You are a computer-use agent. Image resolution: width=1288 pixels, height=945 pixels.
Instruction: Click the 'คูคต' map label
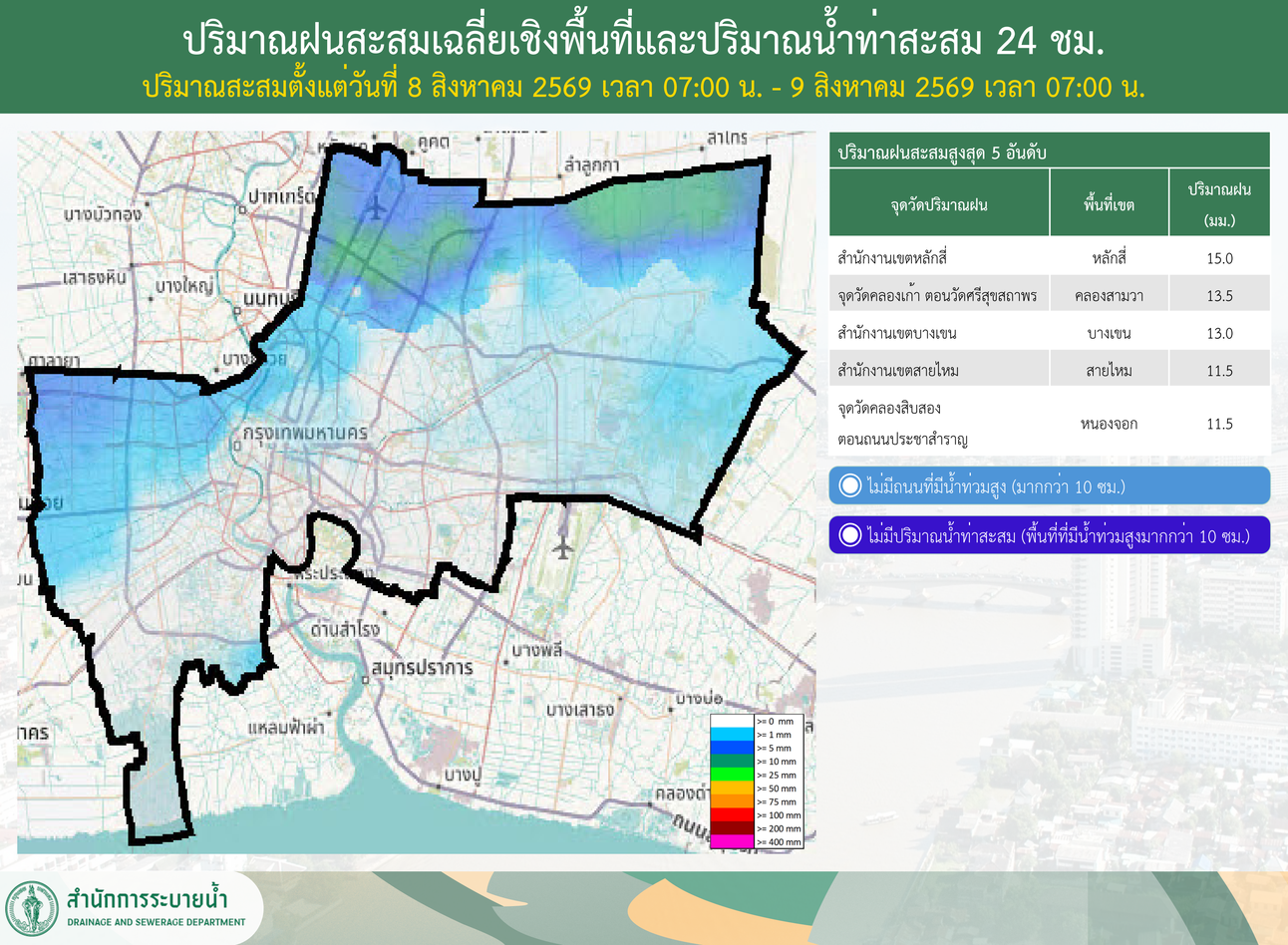pos(434,143)
